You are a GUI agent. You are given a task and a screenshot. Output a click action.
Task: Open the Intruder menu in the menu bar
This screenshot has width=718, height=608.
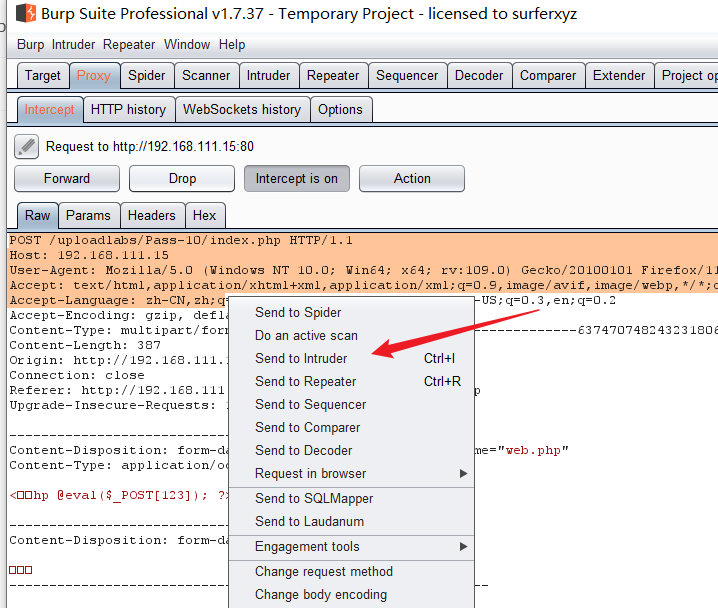(x=73, y=45)
